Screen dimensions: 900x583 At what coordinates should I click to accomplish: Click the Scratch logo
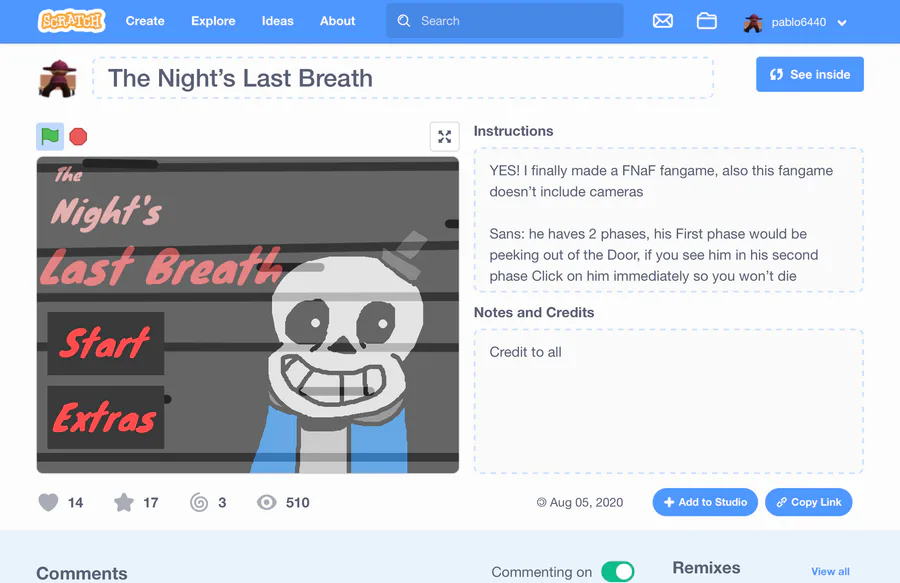(72, 21)
